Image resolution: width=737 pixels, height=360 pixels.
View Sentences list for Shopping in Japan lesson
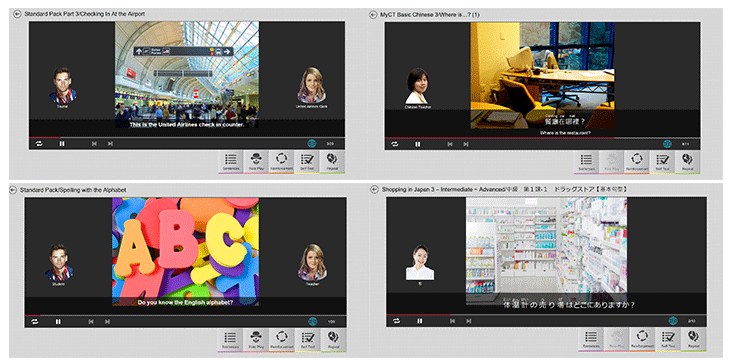(x=592, y=340)
